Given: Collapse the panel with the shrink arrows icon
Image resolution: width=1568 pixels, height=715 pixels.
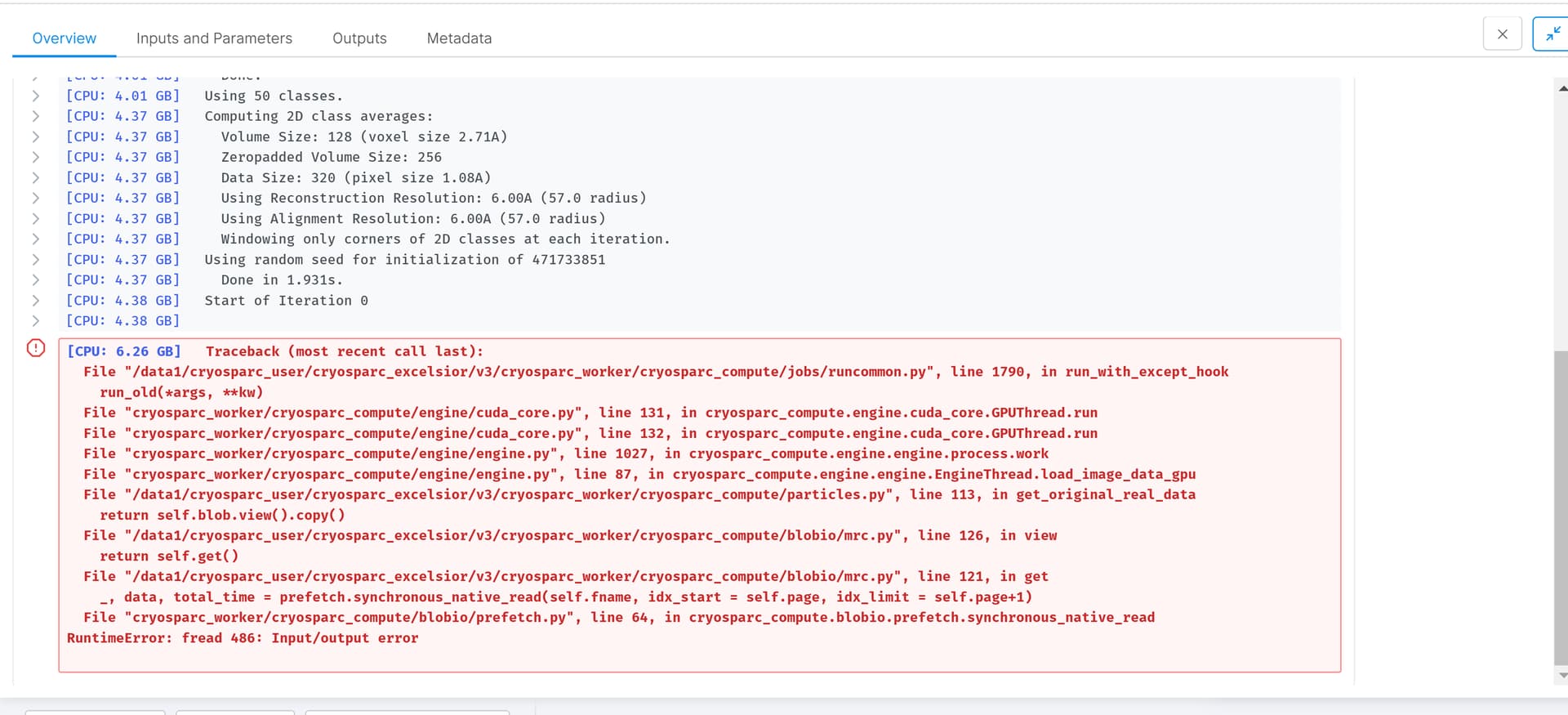Looking at the screenshot, I should (x=1552, y=34).
